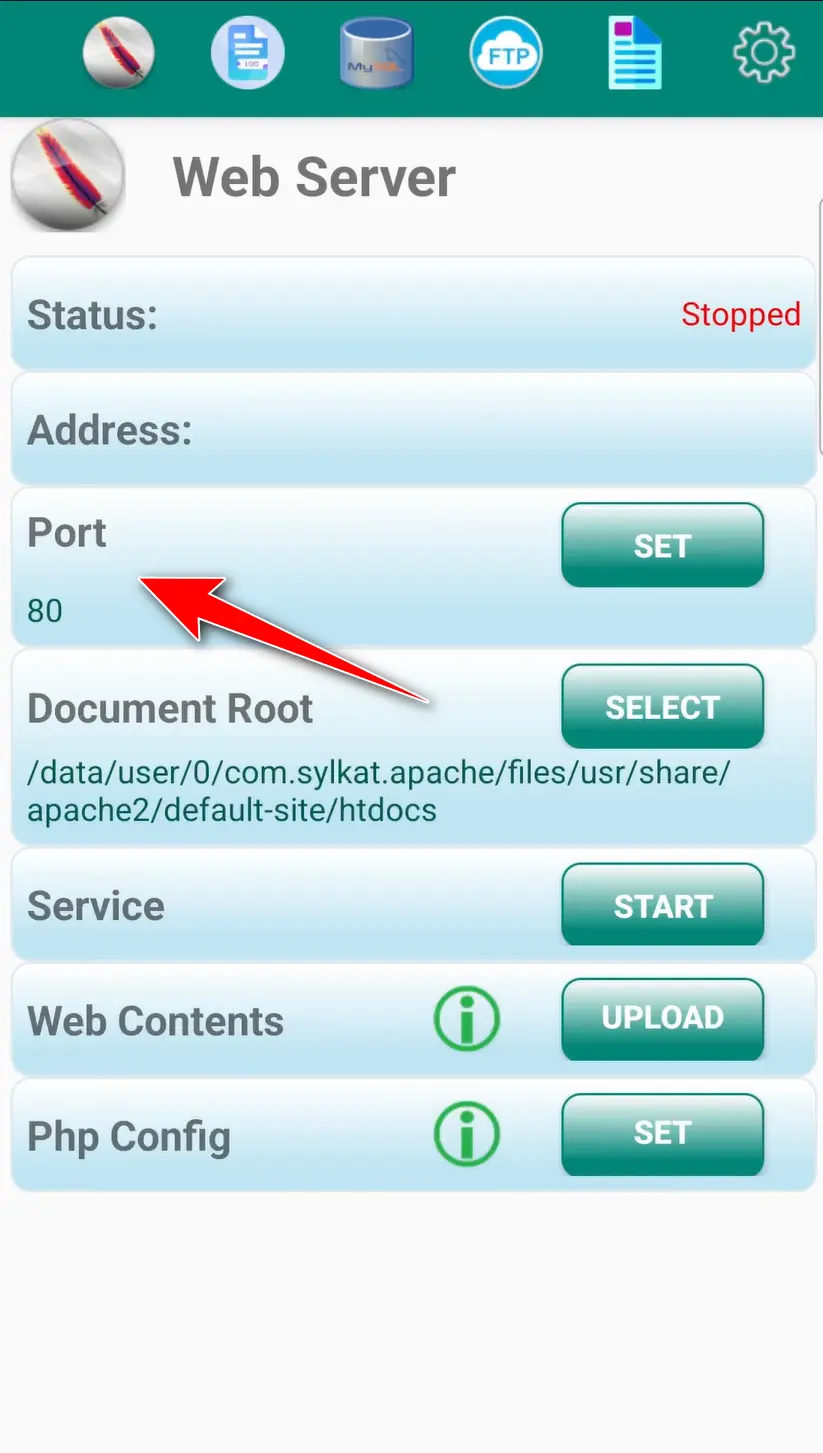Upload web contents
Viewport: 823px width, 1453px height.
coord(662,1019)
